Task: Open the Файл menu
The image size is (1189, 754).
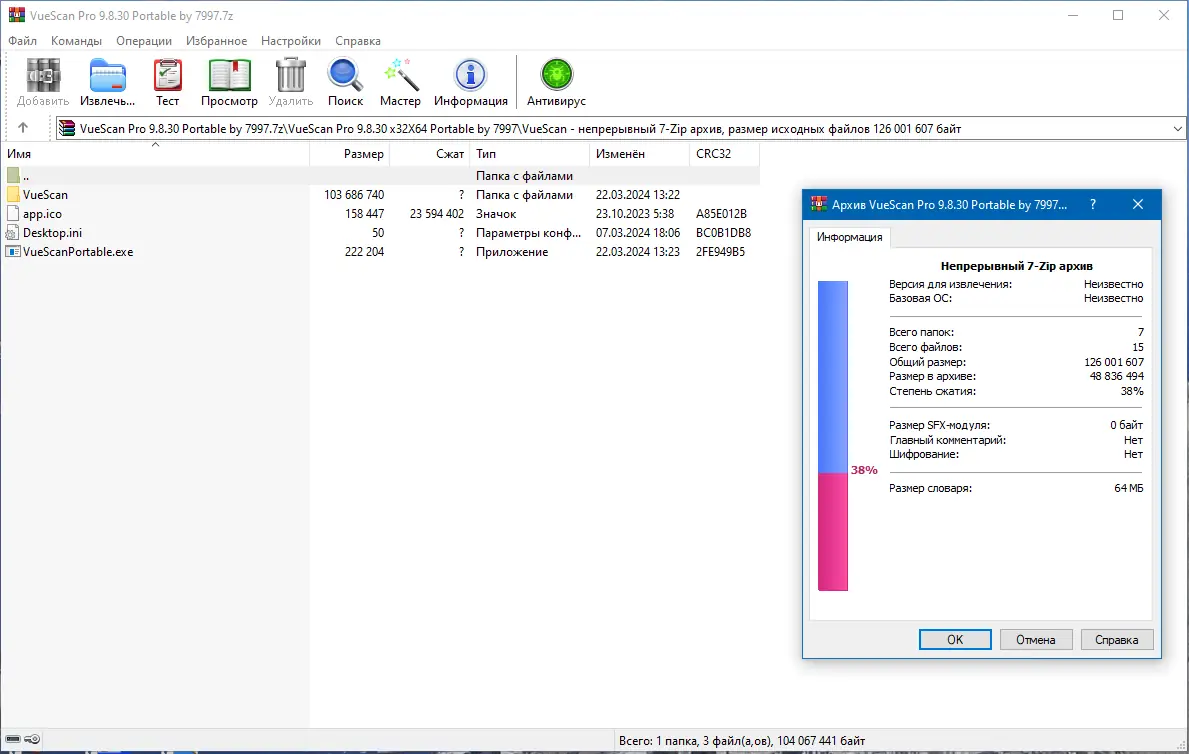Action: click(x=22, y=41)
